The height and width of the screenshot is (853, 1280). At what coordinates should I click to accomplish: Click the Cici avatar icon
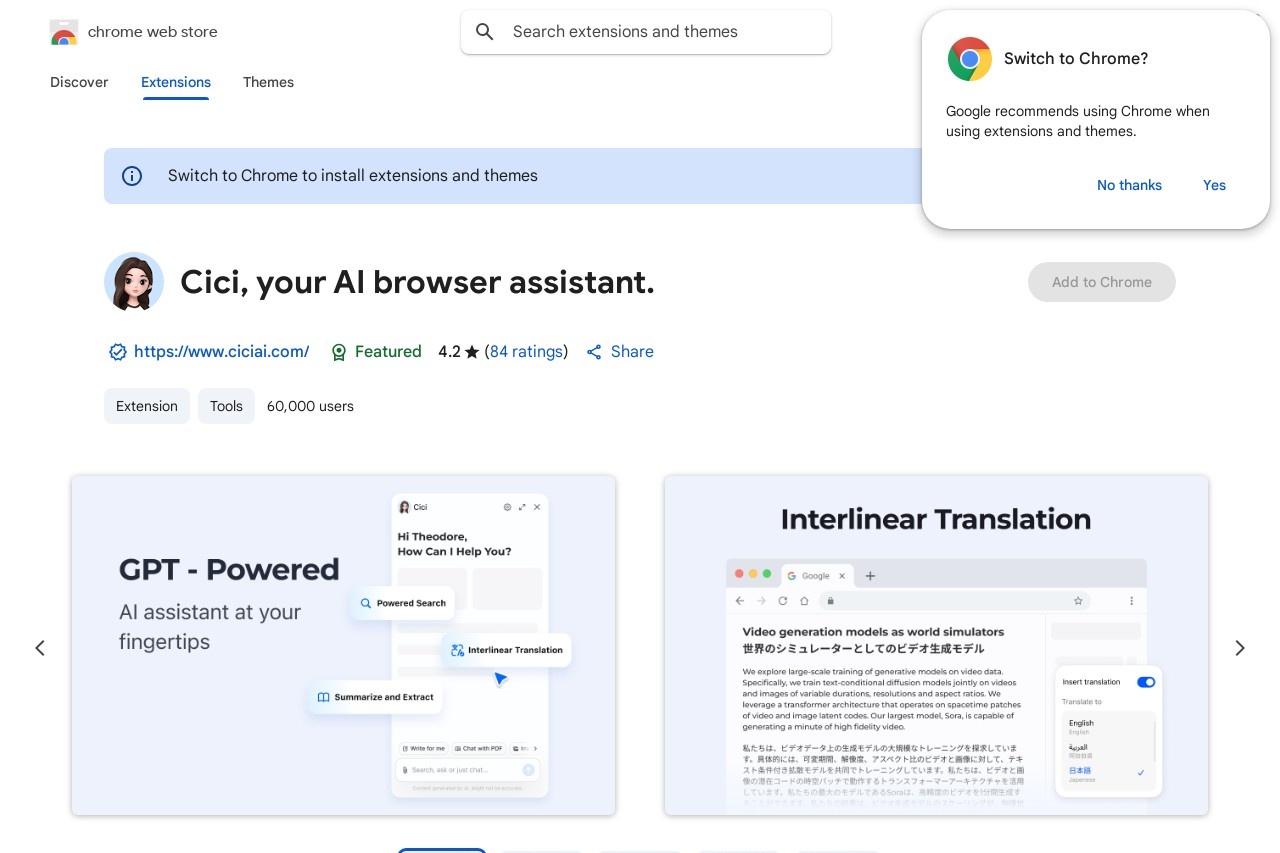(x=134, y=282)
